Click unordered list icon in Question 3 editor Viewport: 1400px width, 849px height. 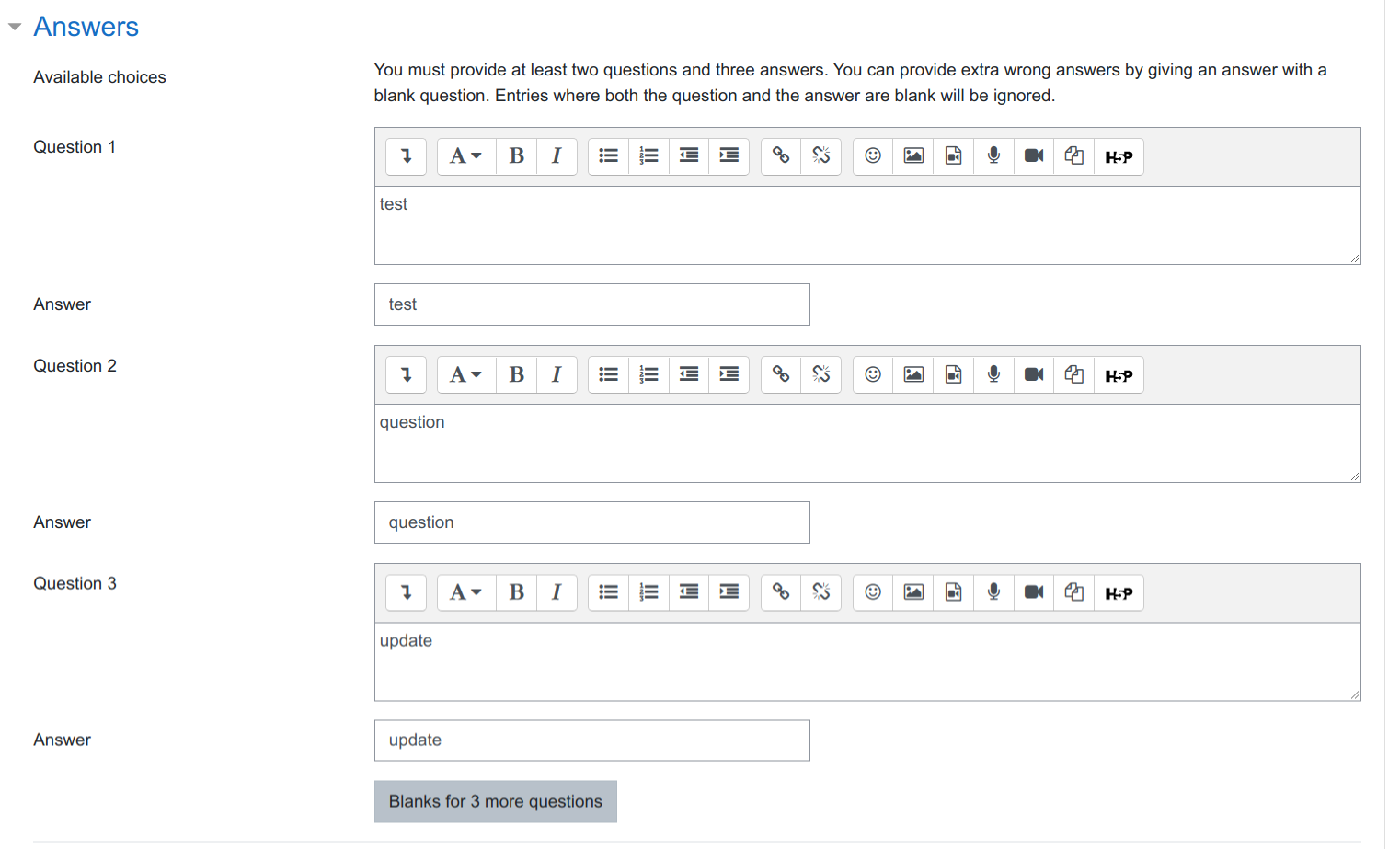608,592
